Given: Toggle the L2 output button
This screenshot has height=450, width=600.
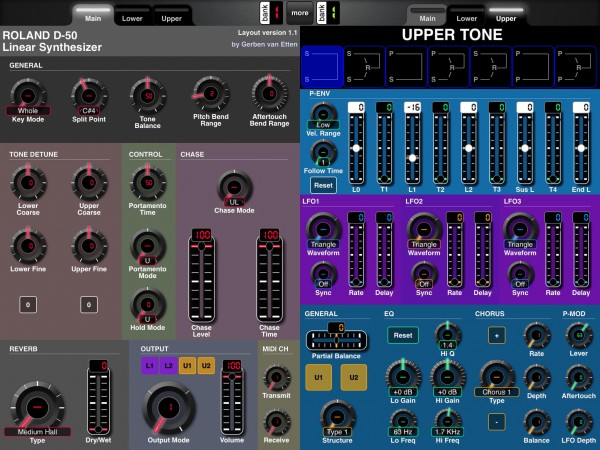Looking at the screenshot, I should (168, 365).
